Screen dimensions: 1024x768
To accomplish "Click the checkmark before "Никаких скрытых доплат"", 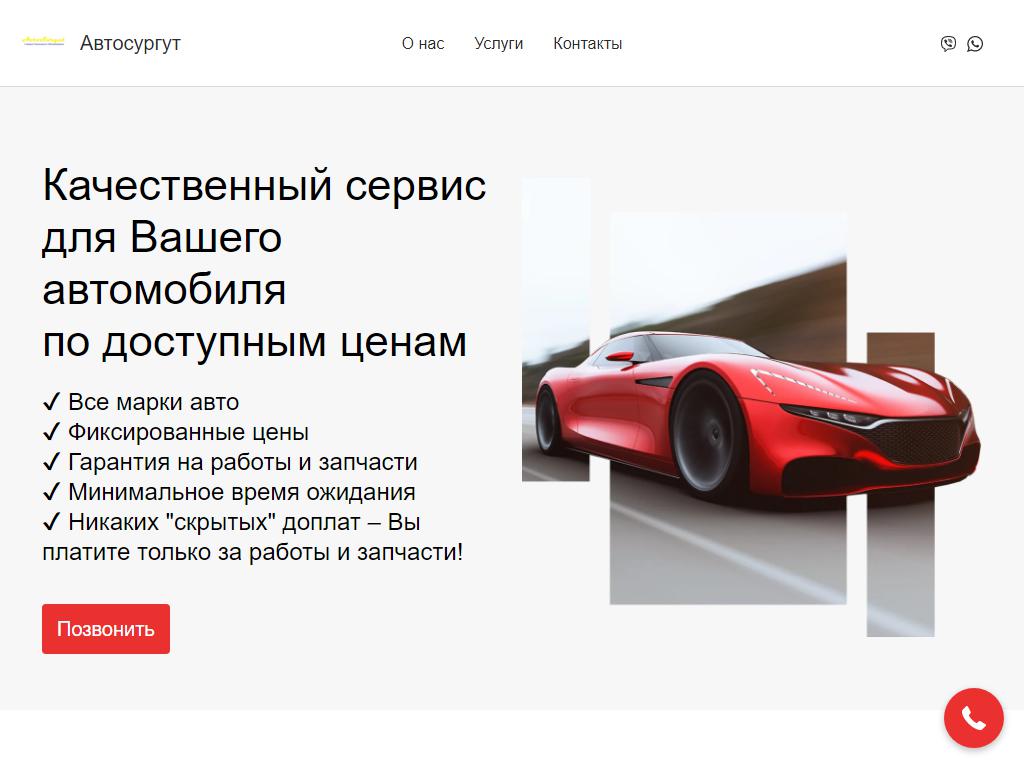I will click(52, 522).
